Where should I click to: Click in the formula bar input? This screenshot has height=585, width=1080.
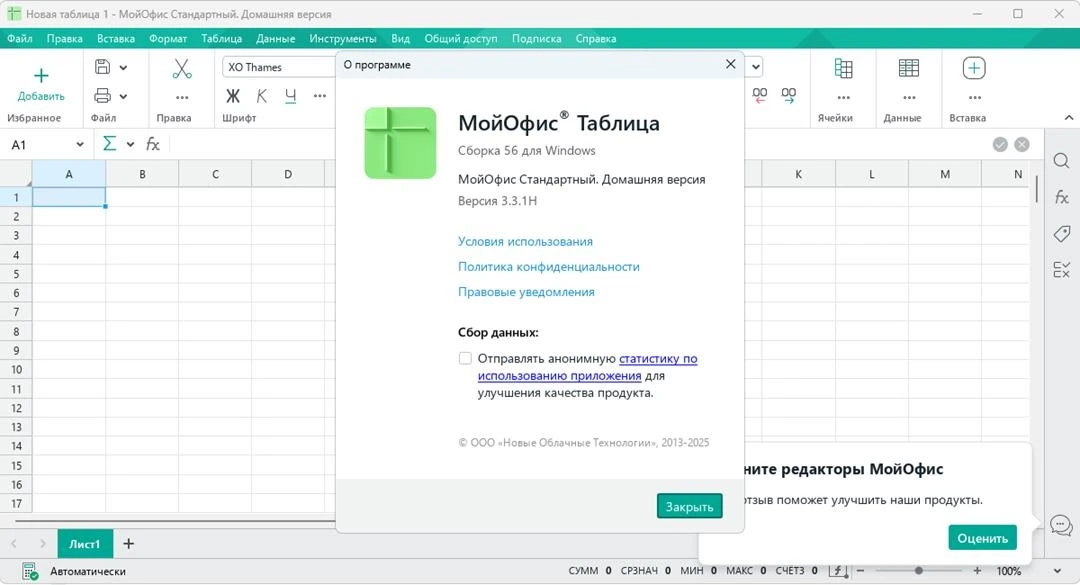tap(577, 144)
